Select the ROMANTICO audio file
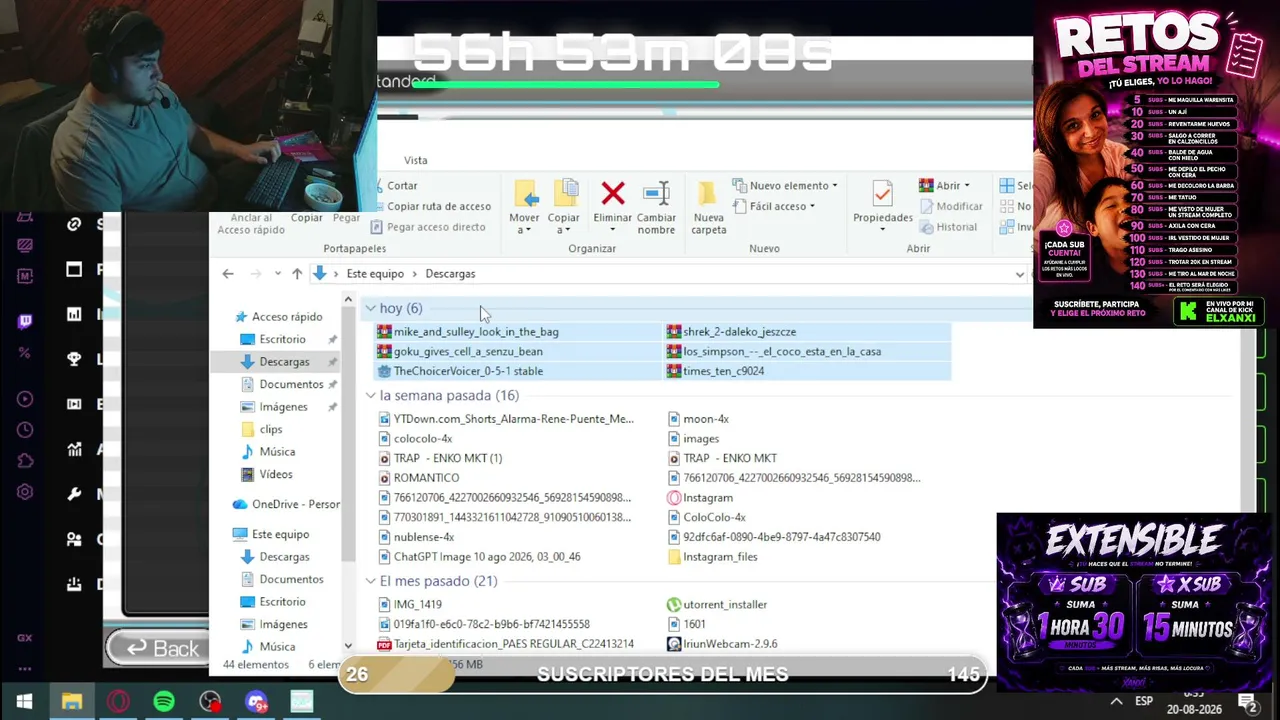This screenshot has height=720, width=1280. [418, 478]
